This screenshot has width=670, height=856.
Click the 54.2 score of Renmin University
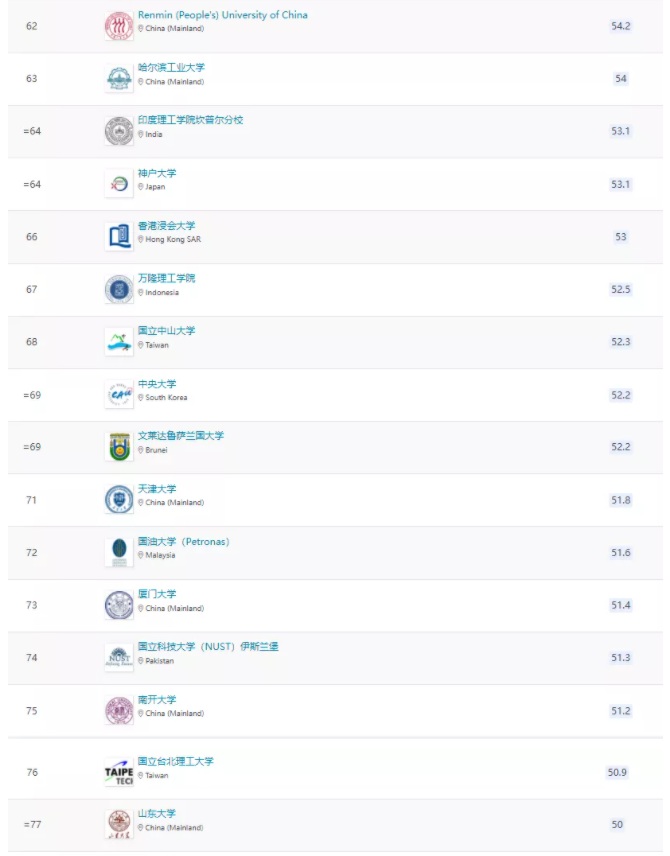[621, 26]
